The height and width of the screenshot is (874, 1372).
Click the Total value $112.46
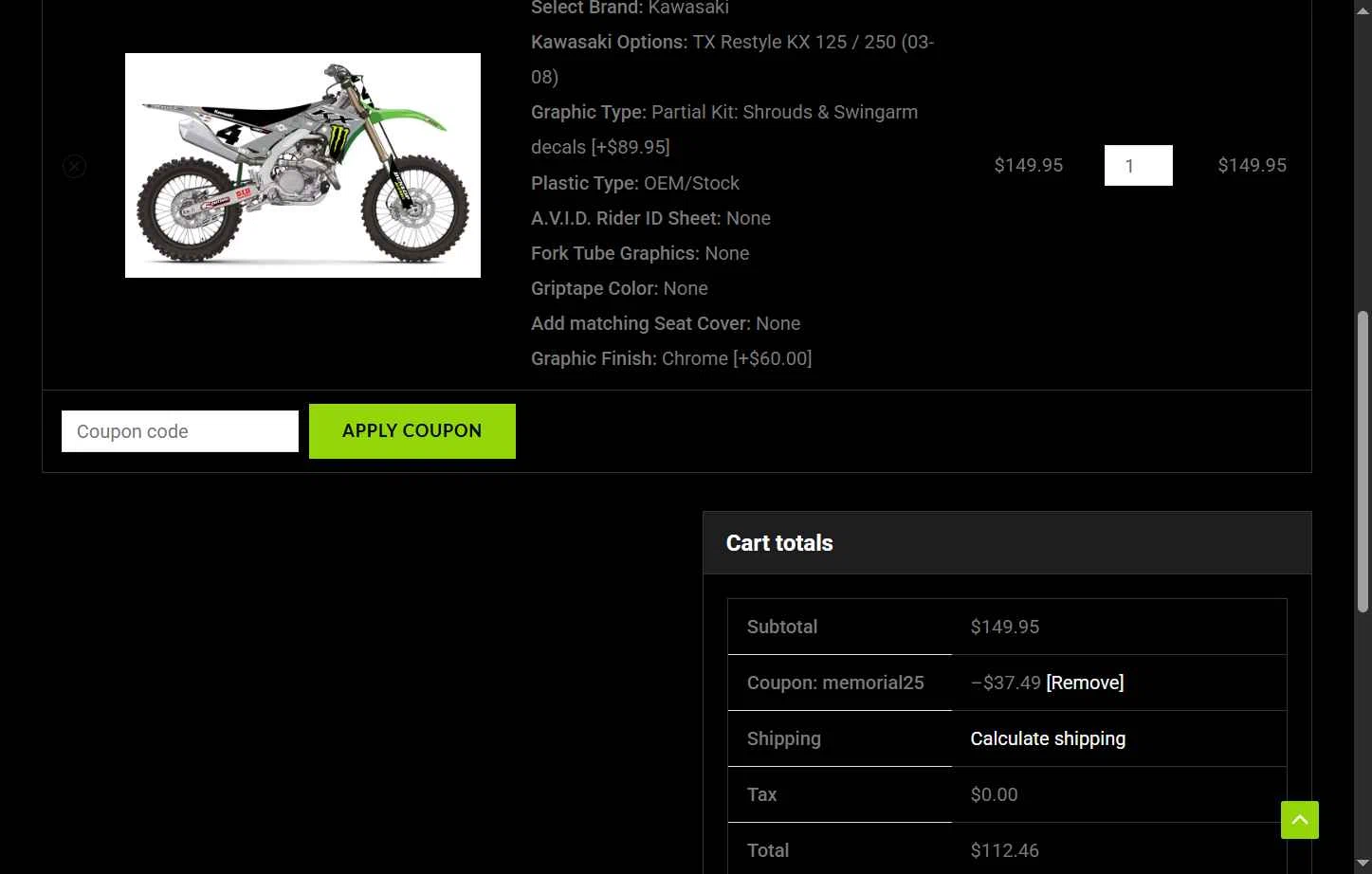click(1005, 850)
